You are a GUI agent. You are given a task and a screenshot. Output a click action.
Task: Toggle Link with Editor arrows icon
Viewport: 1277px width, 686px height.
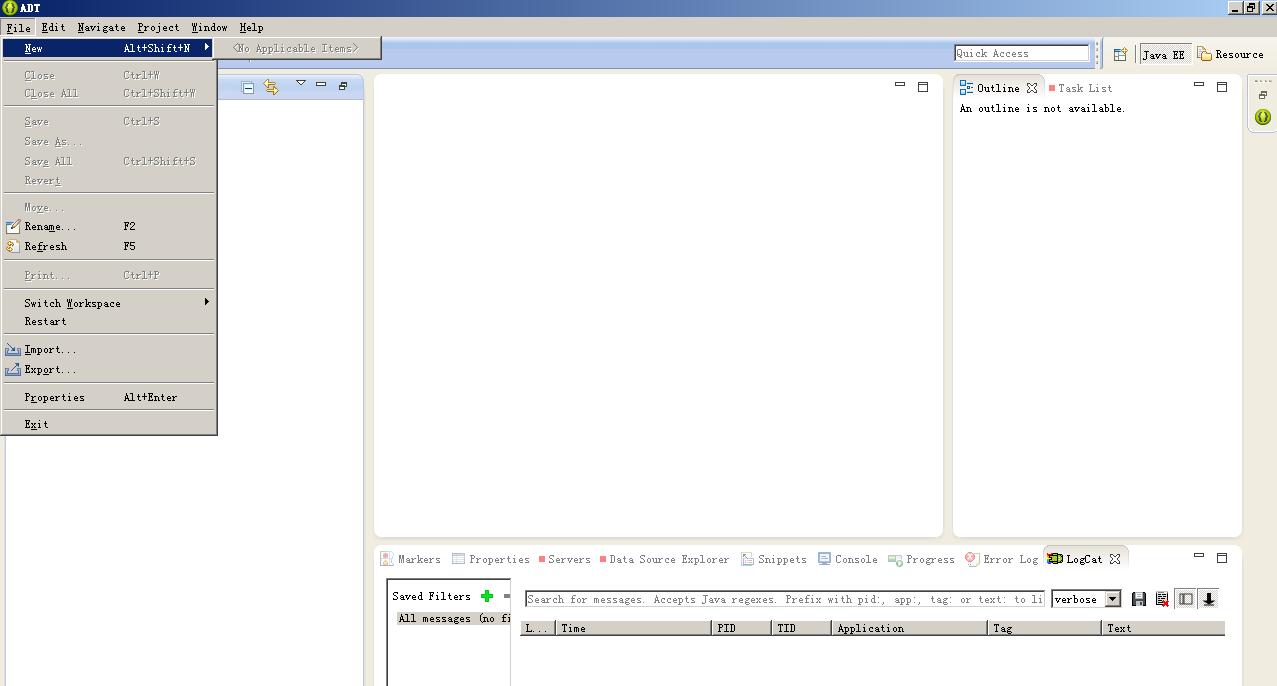(271, 87)
